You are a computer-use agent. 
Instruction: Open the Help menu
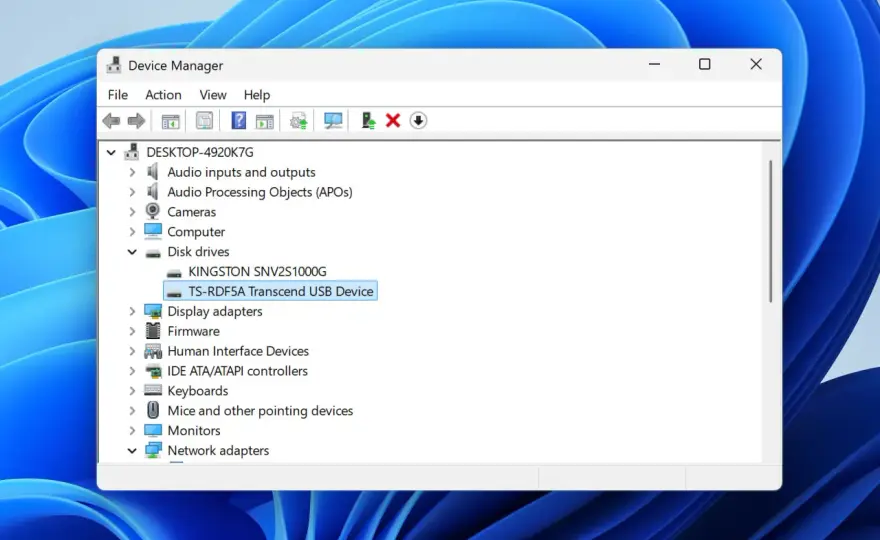[257, 95]
